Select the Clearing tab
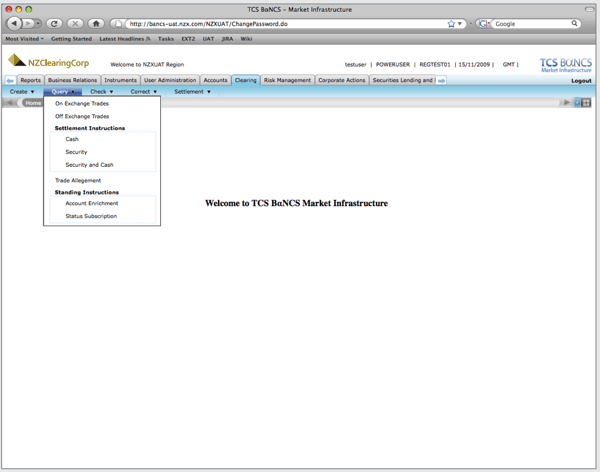This screenshot has height=472, width=600. pyautogui.click(x=246, y=80)
